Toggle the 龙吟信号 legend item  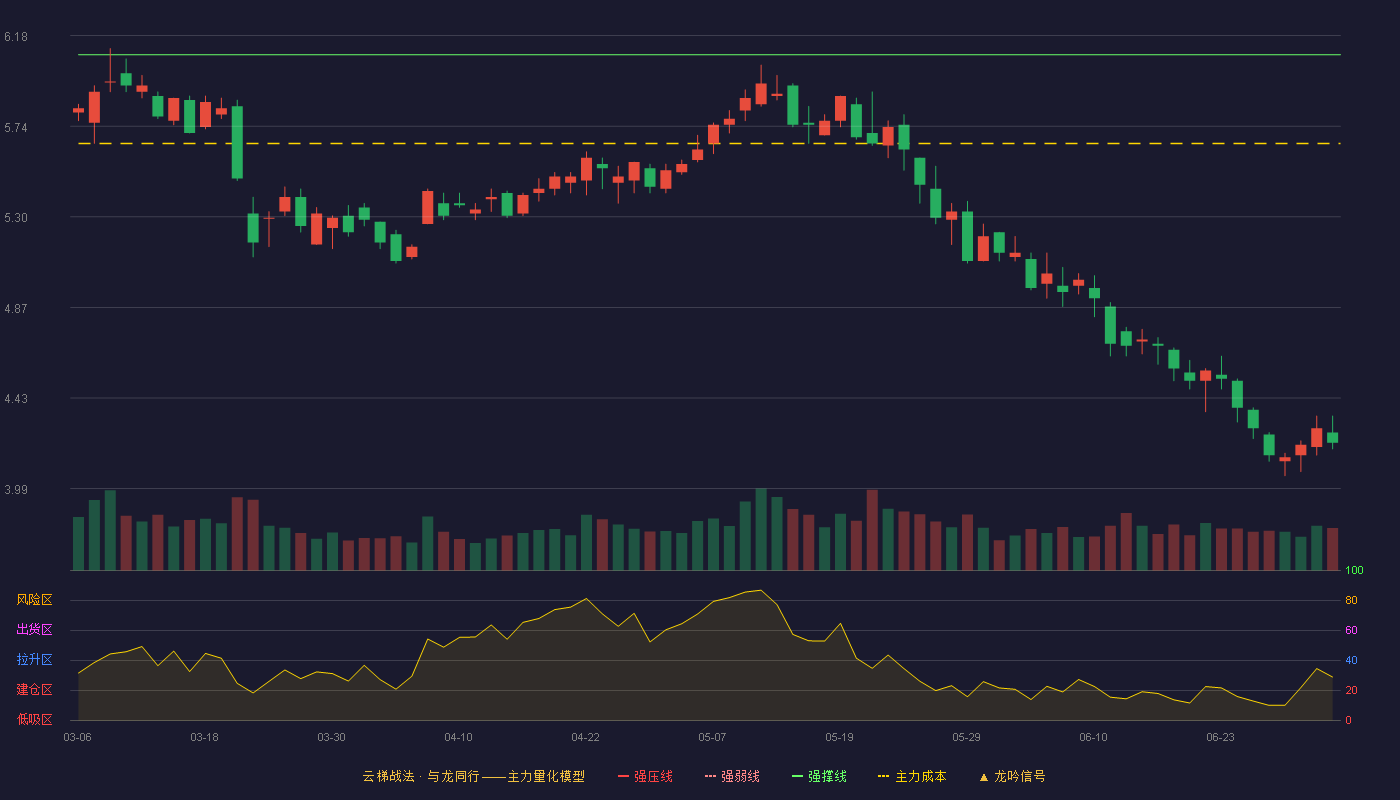1012,776
